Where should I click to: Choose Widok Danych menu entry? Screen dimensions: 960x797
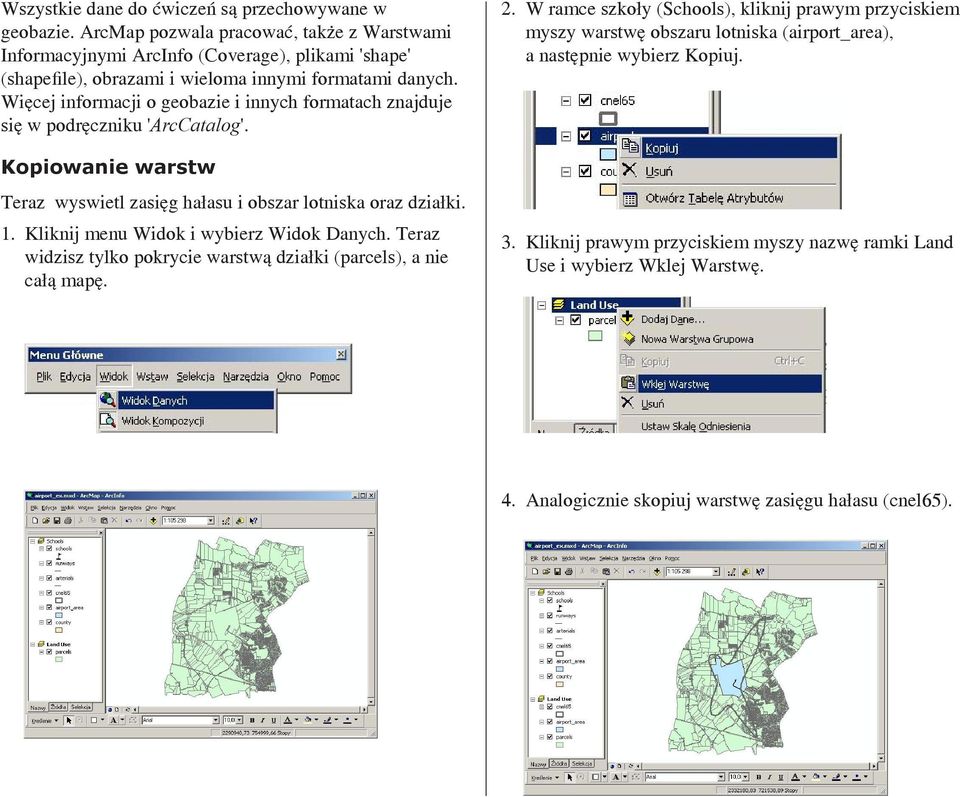tap(186, 400)
